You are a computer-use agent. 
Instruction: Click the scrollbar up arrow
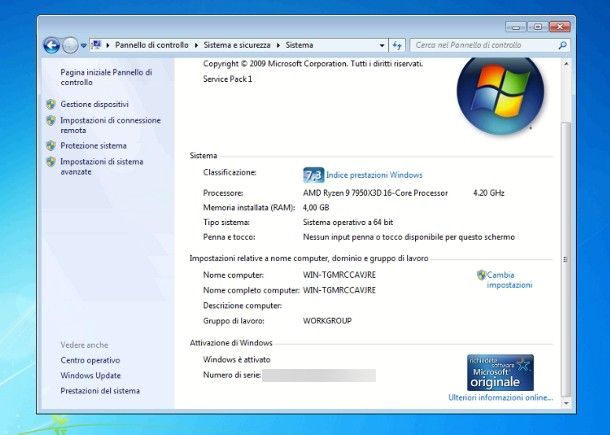(x=566, y=64)
